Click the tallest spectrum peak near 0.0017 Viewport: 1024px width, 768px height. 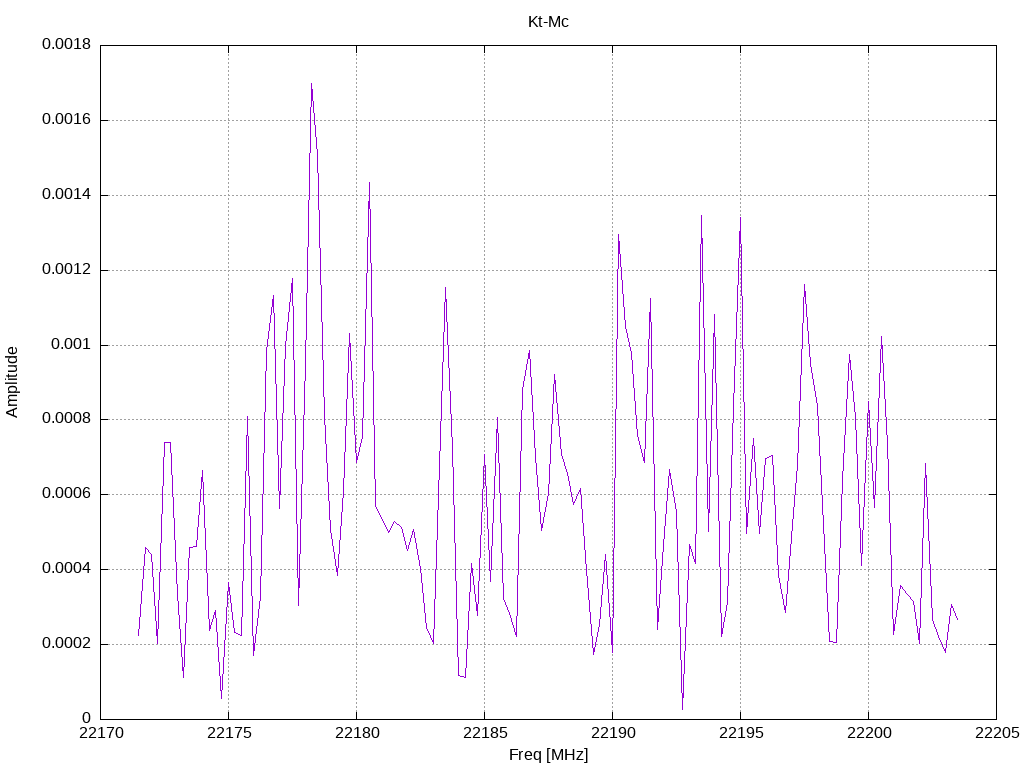(312, 85)
